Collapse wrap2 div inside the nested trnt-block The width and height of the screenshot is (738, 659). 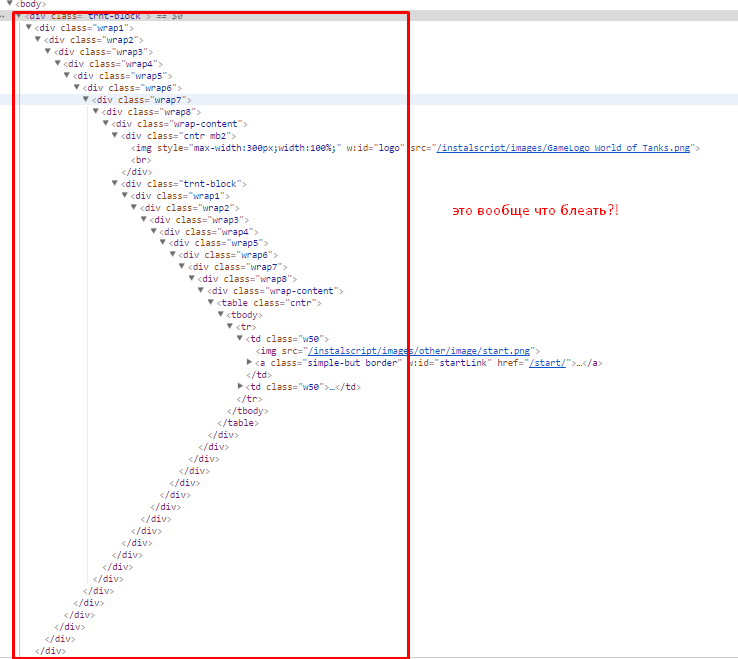coord(134,207)
